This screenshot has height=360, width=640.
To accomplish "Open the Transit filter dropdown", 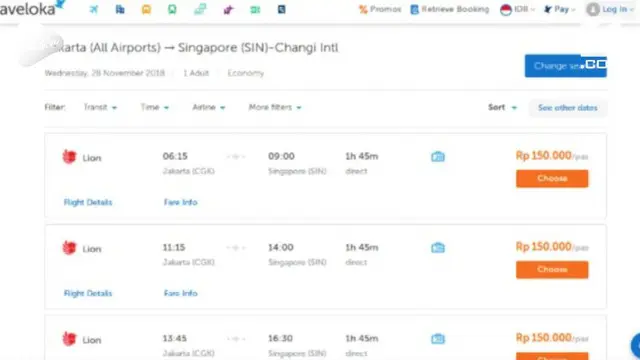I will pyautogui.click(x=100, y=107).
